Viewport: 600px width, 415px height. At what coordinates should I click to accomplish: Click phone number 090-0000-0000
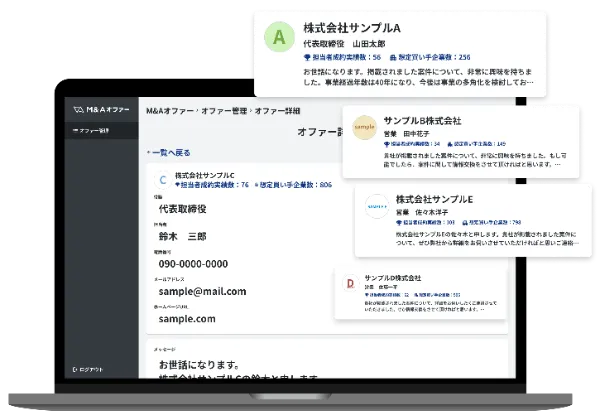pyautogui.click(x=193, y=264)
